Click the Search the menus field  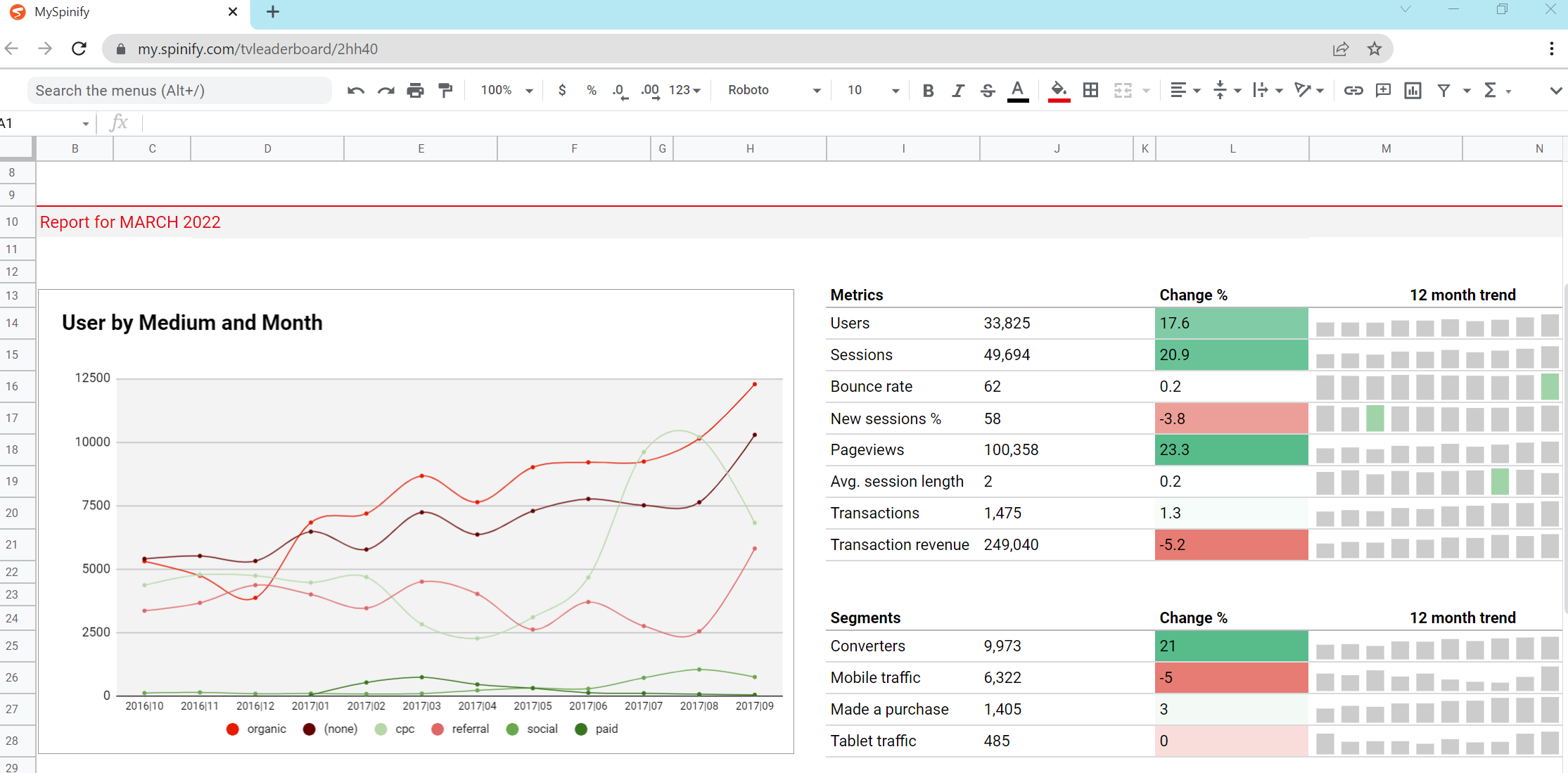tap(179, 91)
